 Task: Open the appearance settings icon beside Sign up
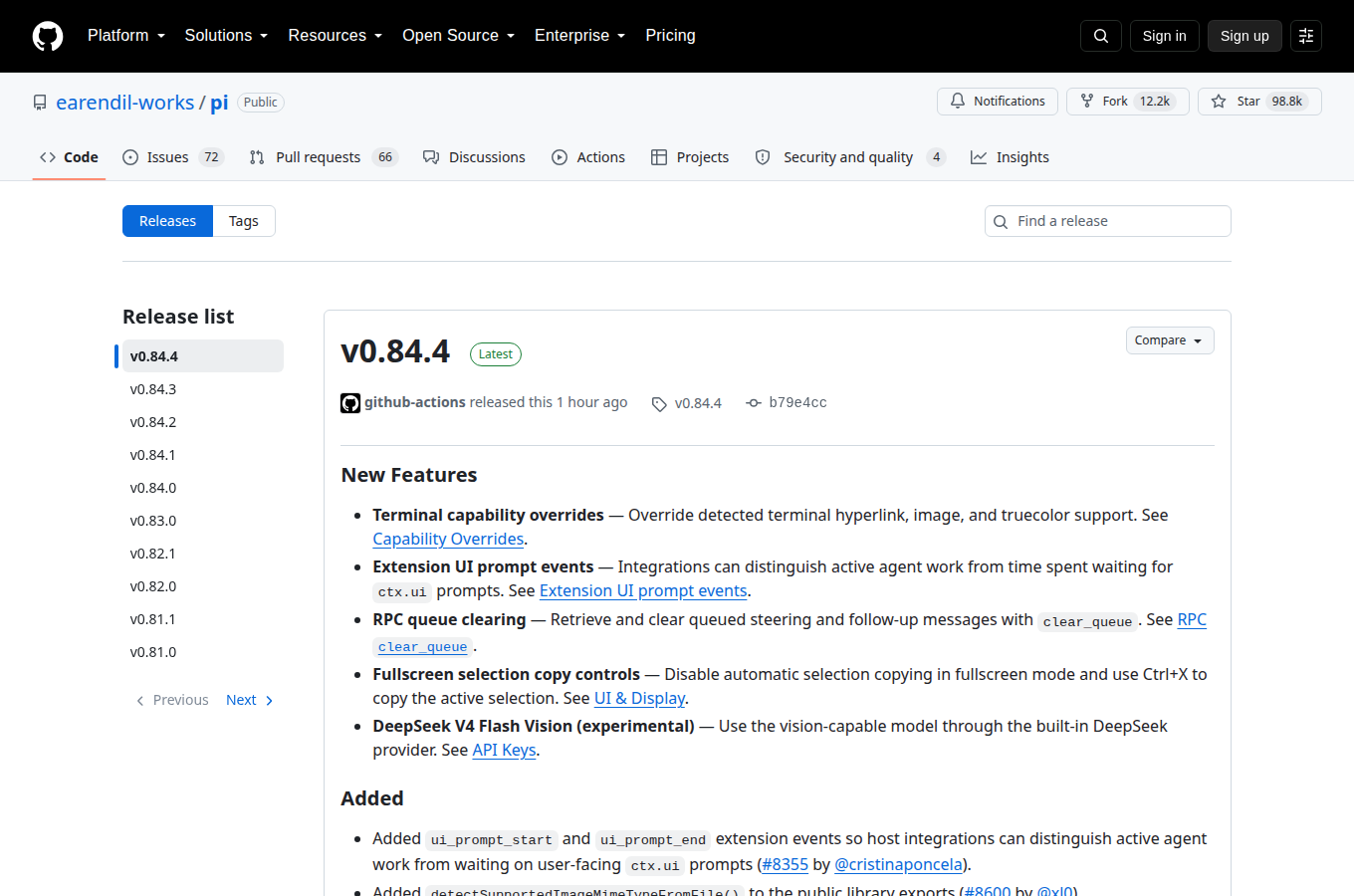pos(1306,36)
